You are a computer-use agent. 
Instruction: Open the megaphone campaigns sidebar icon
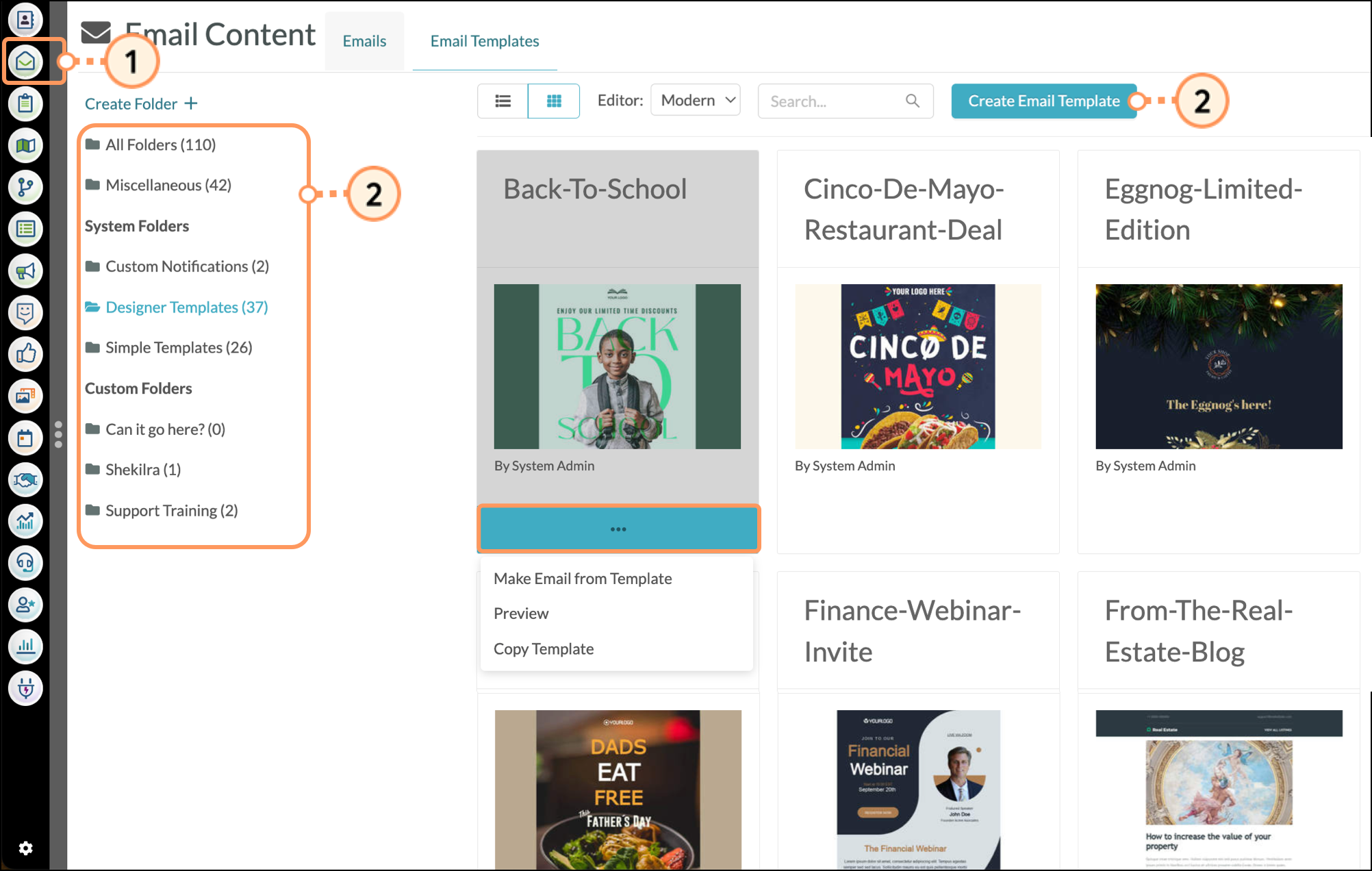tap(25, 271)
